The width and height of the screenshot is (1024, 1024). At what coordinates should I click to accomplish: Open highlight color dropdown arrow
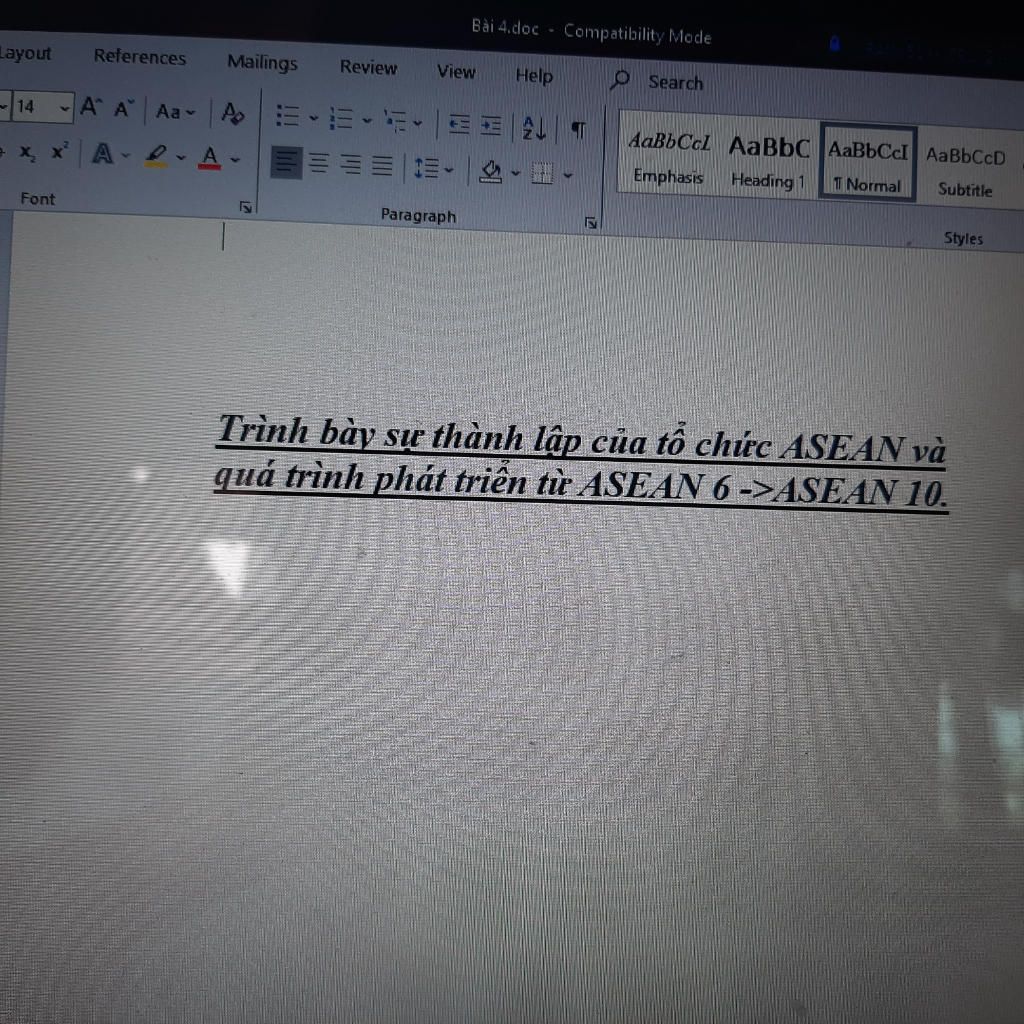point(181,157)
